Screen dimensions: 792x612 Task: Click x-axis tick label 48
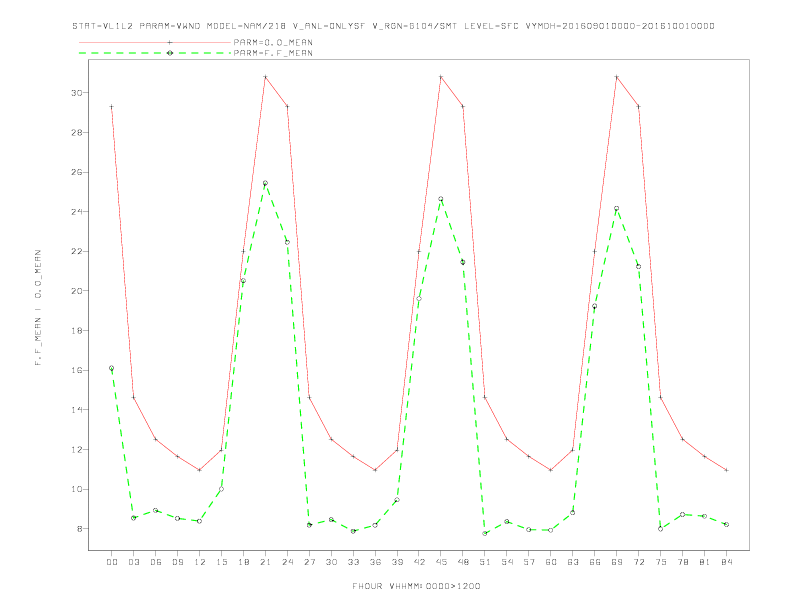coord(463,562)
